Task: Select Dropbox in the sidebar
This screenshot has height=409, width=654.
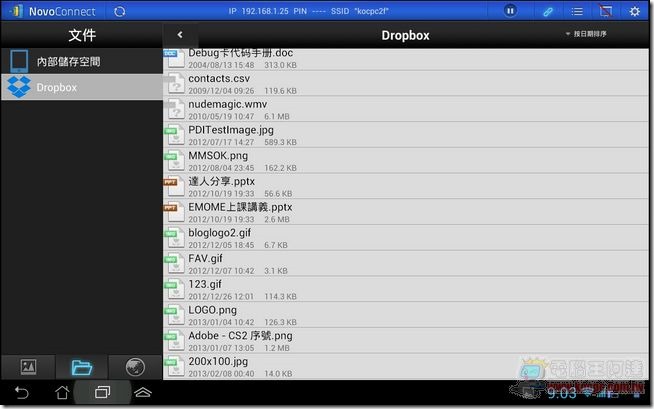Action: coord(82,87)
